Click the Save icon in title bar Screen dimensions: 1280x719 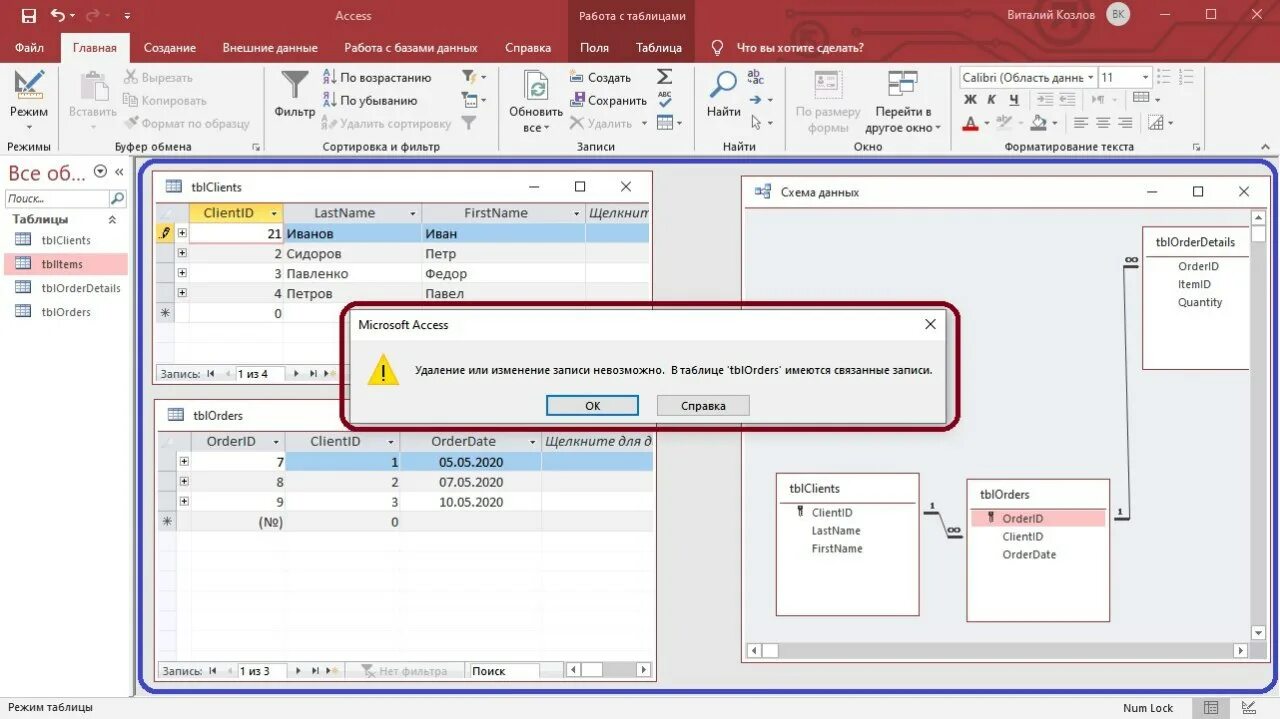28,15
